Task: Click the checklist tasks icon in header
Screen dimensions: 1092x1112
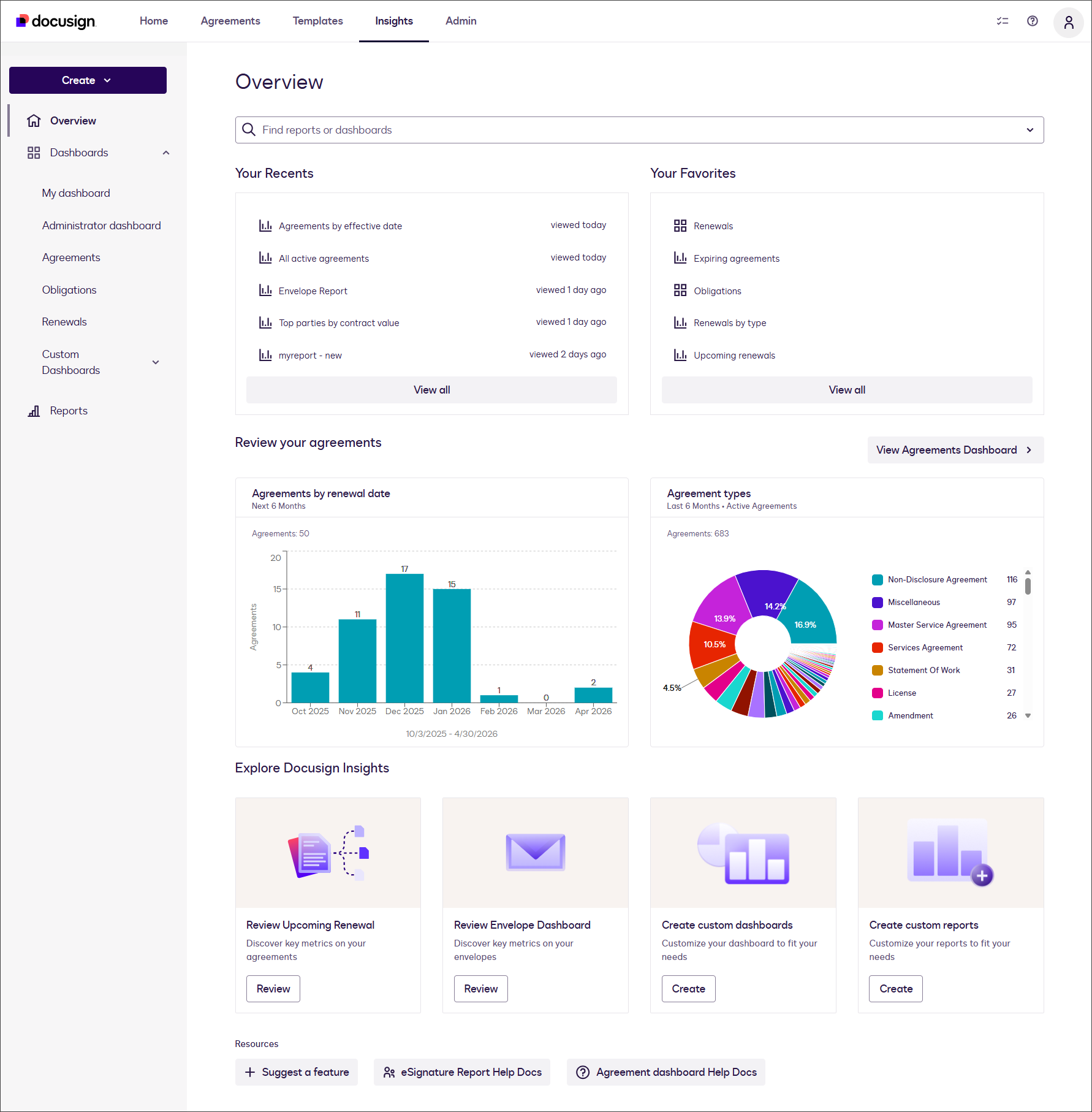Action: [x=1003, y=21]
